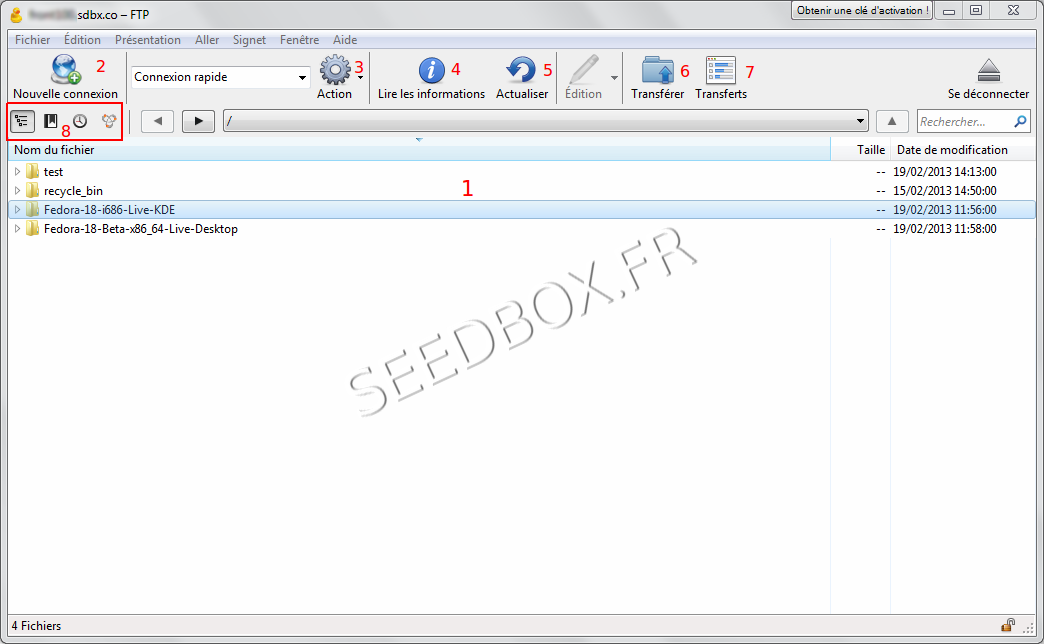
Task: Toggle the bookmarks view
Action: pyautogui.click(x=50, y=121)
